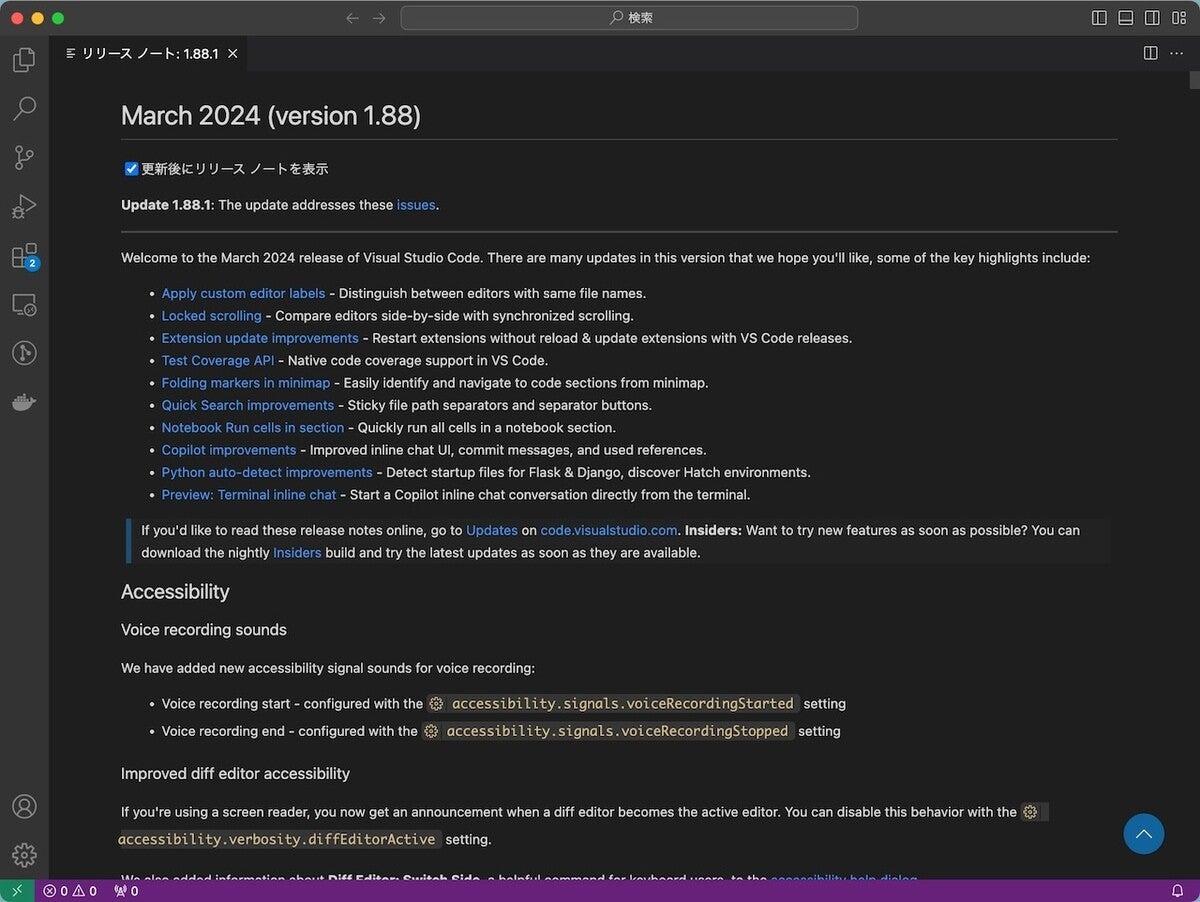This screenshot has height=902, width=1200.
Task: Toggle the secondary side bar layout icon
Action: 1152,18
